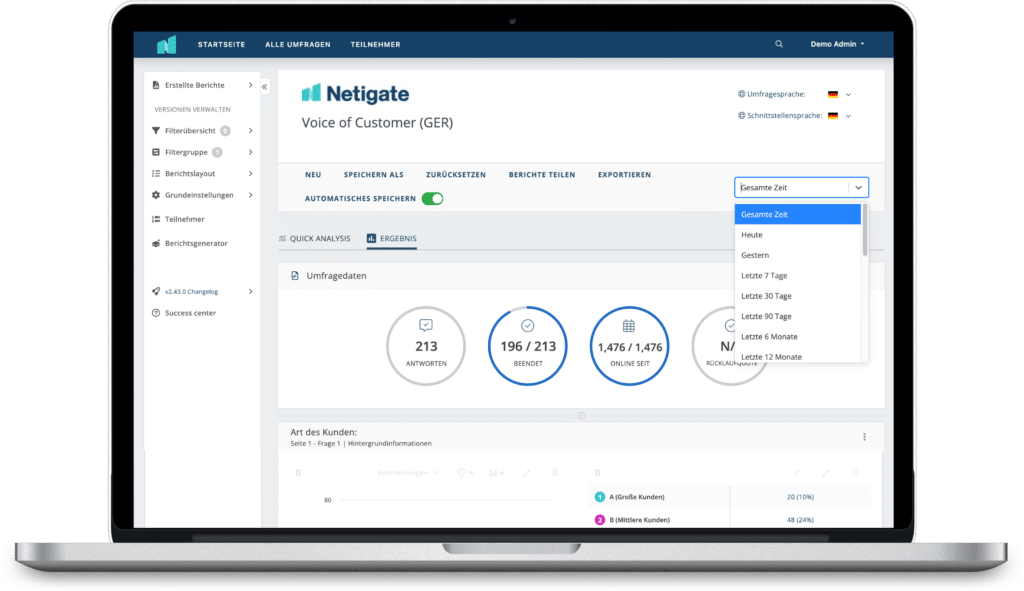This screenshot has width=1024, height=591.
Task: Expand the Changelog chevron
Action: point(250,291)
